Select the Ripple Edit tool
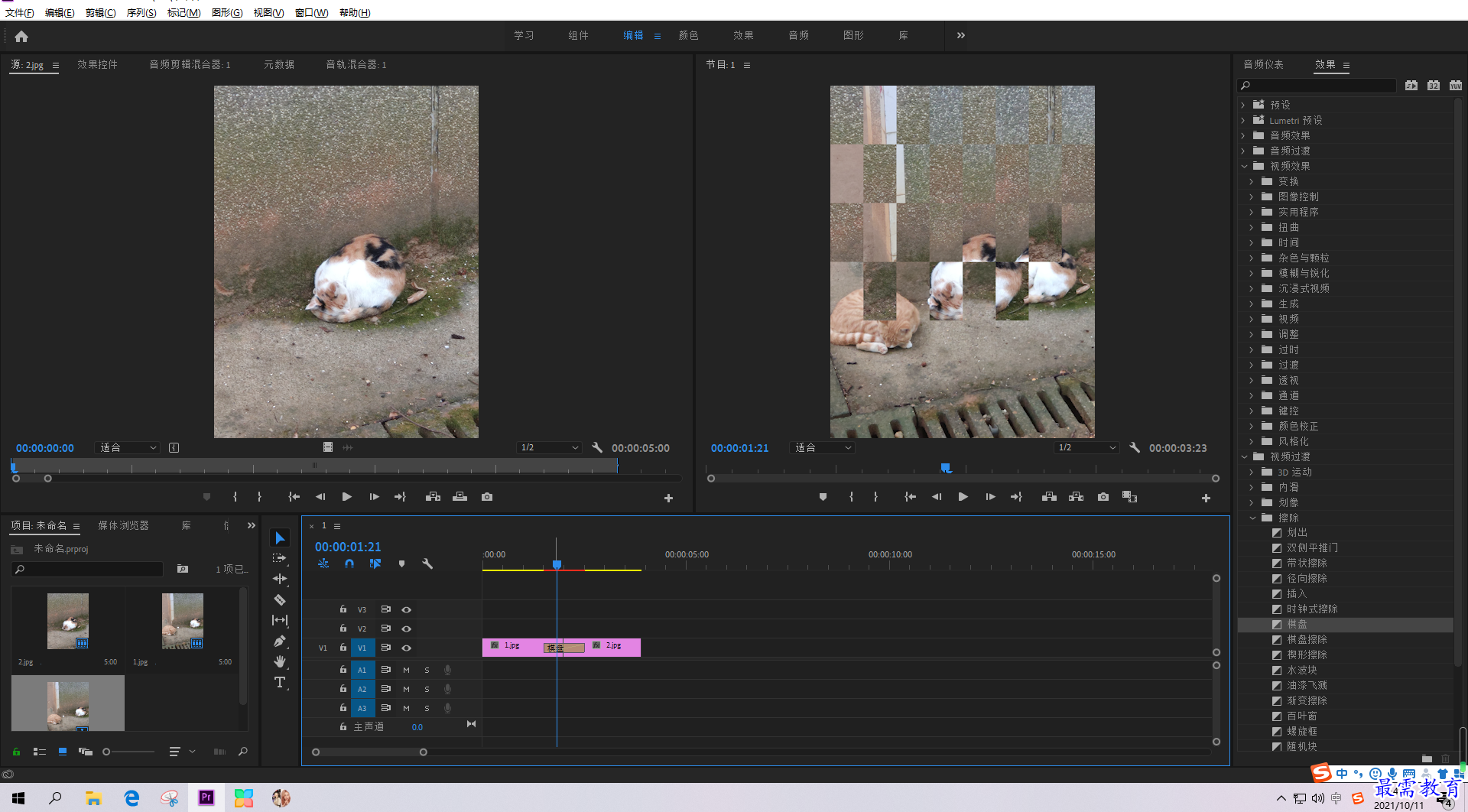 280,579
